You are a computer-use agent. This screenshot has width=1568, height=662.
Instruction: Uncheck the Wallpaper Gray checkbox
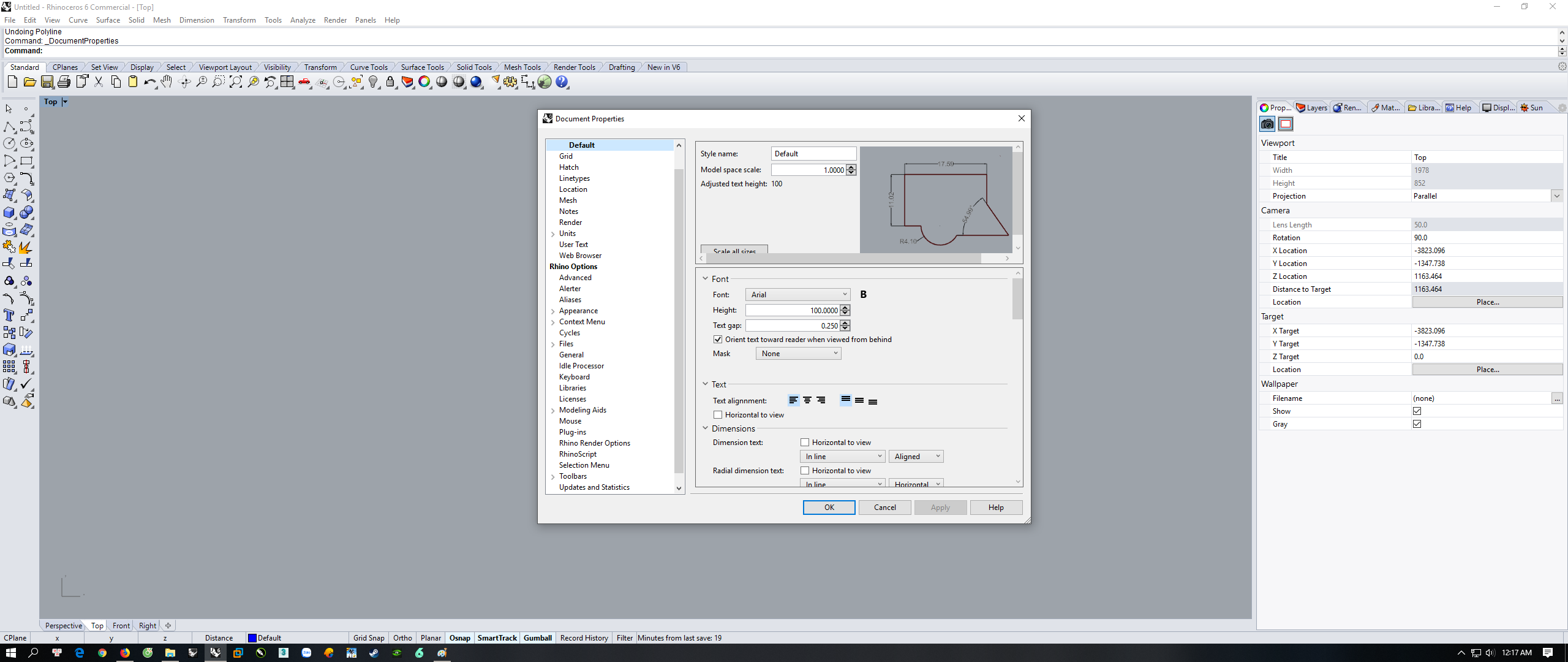1417,424
